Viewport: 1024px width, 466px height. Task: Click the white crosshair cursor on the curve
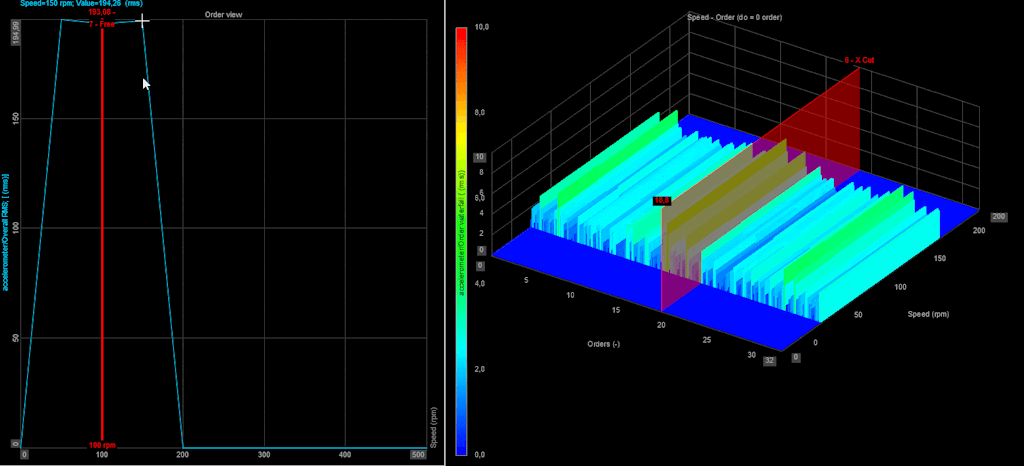click(x=142, y=21)
